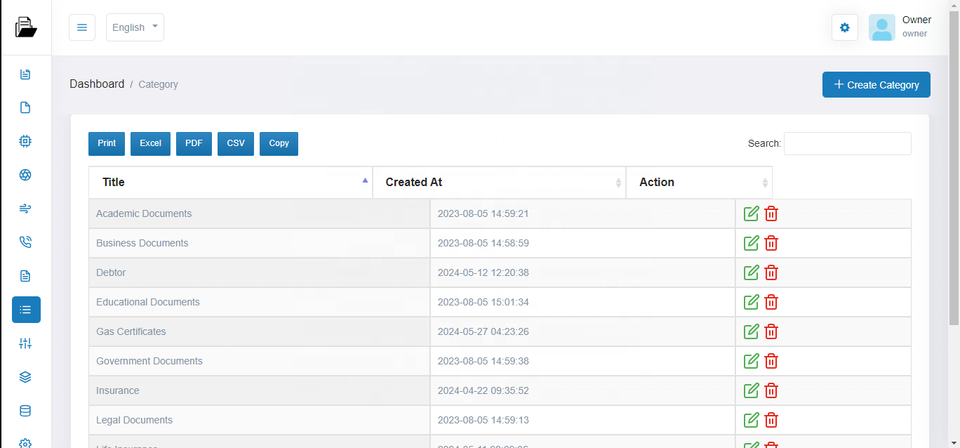The image size is (960, 448).
Task: Click the hamburger menu toggle button
Action: 82,28
